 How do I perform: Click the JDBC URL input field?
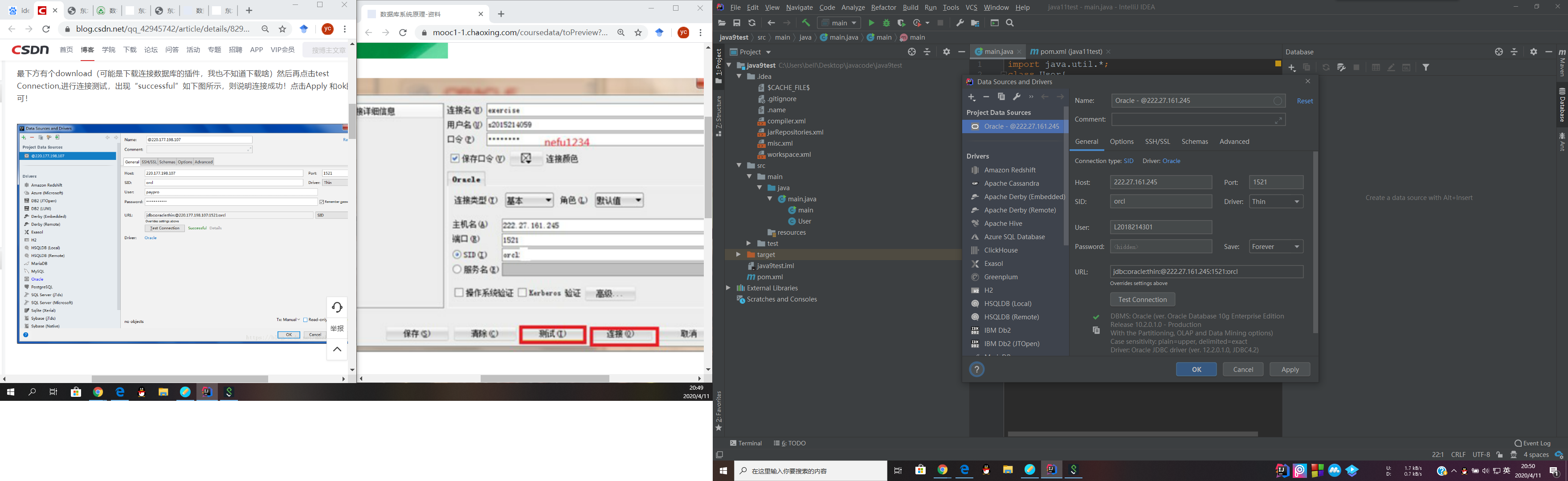click(1207, 272)
